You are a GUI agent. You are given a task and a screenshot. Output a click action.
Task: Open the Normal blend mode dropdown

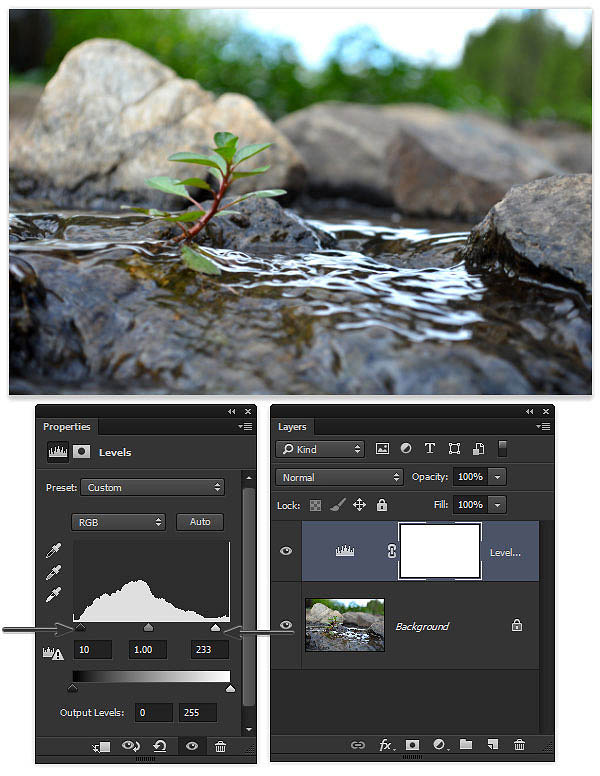point(339,477)
